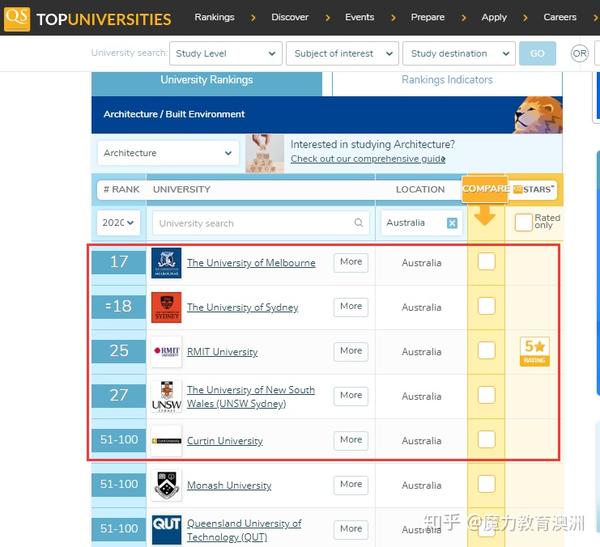The width and height of the screenshot is (600, 547).
Task: Open the UNSW Sydney link
Action: pos(251,397)
